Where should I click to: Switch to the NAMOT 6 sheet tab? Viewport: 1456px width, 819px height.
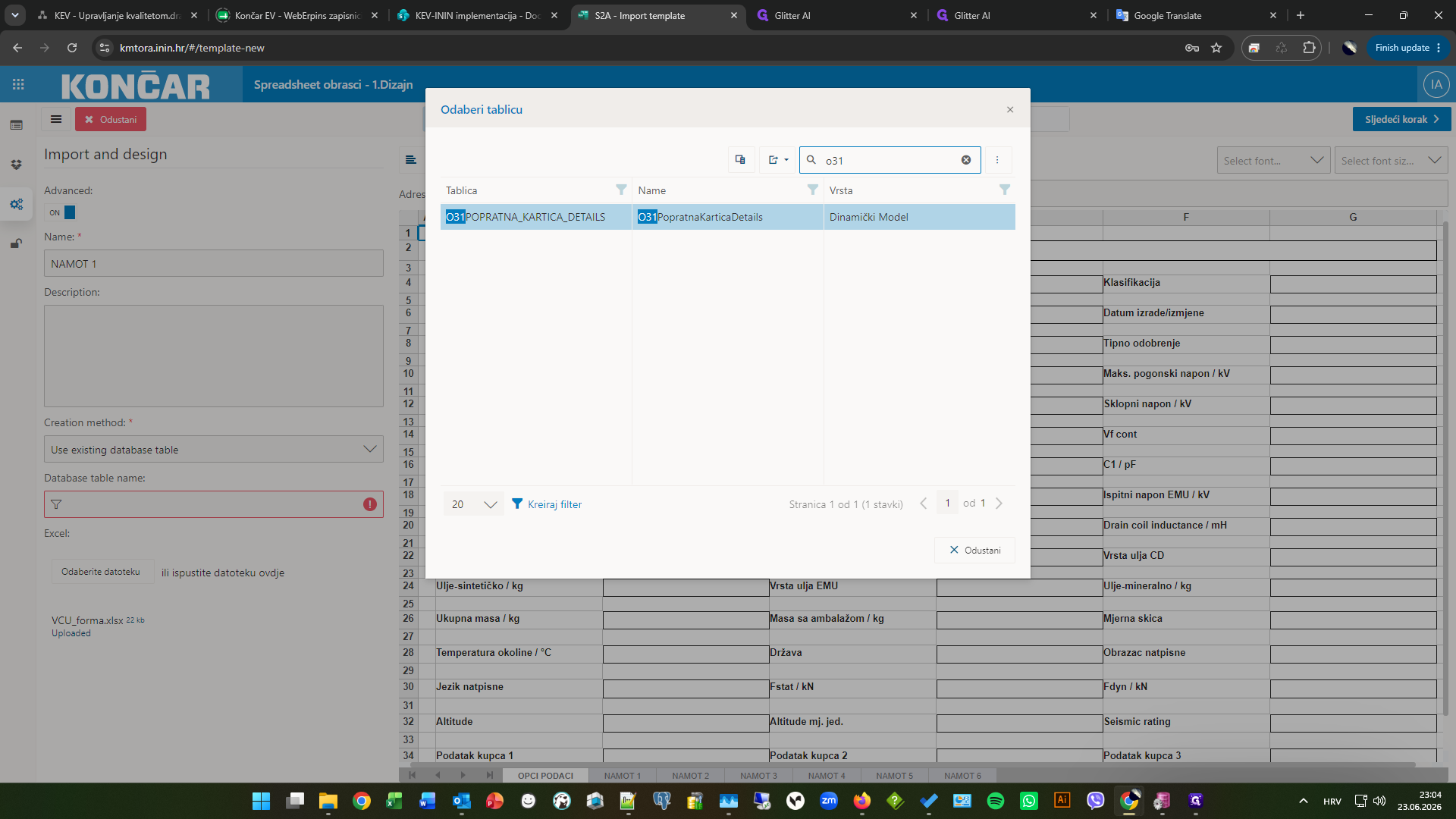point(963,776)
